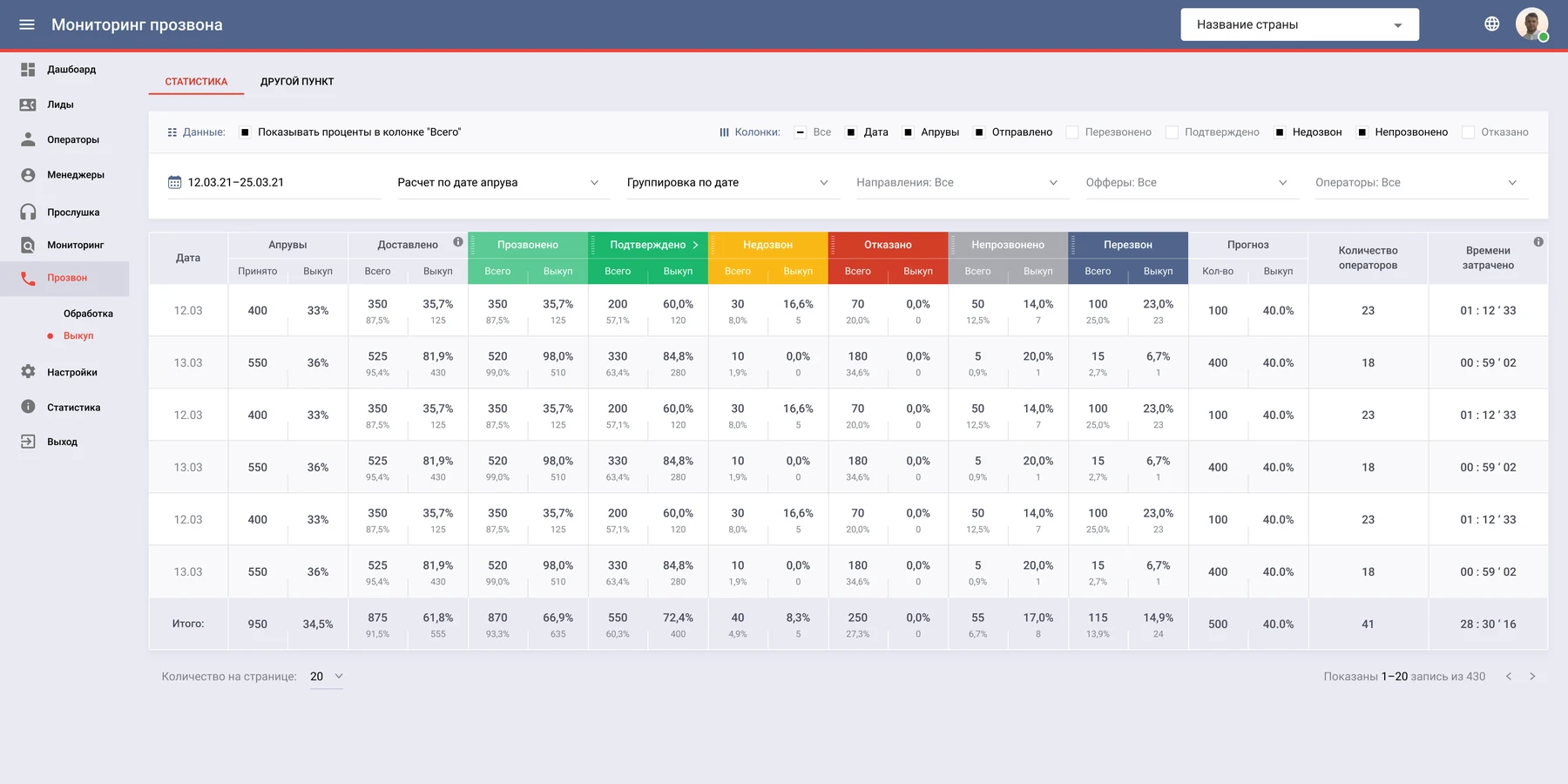
Task: Click the calendar icon beside date range
Action: [x=174, y=182]
